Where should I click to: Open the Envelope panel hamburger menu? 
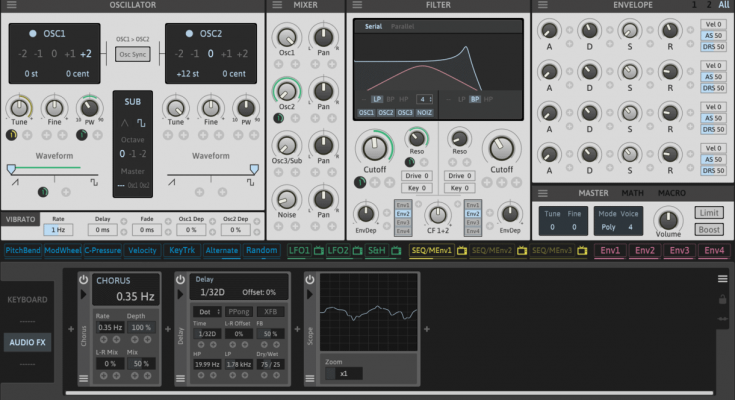coord(543,5)
